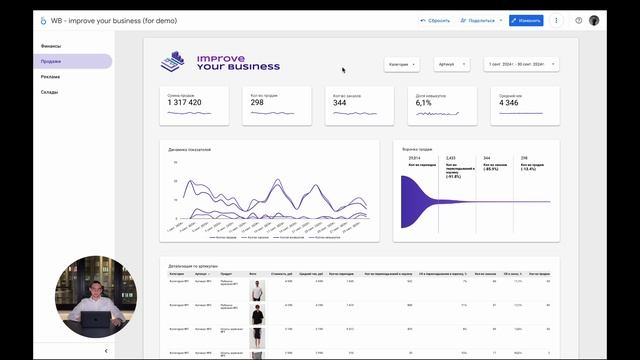Open the help question mark icon
This screenshot has width=640, height=360.
pyautogui.click(x=578, y=20)
